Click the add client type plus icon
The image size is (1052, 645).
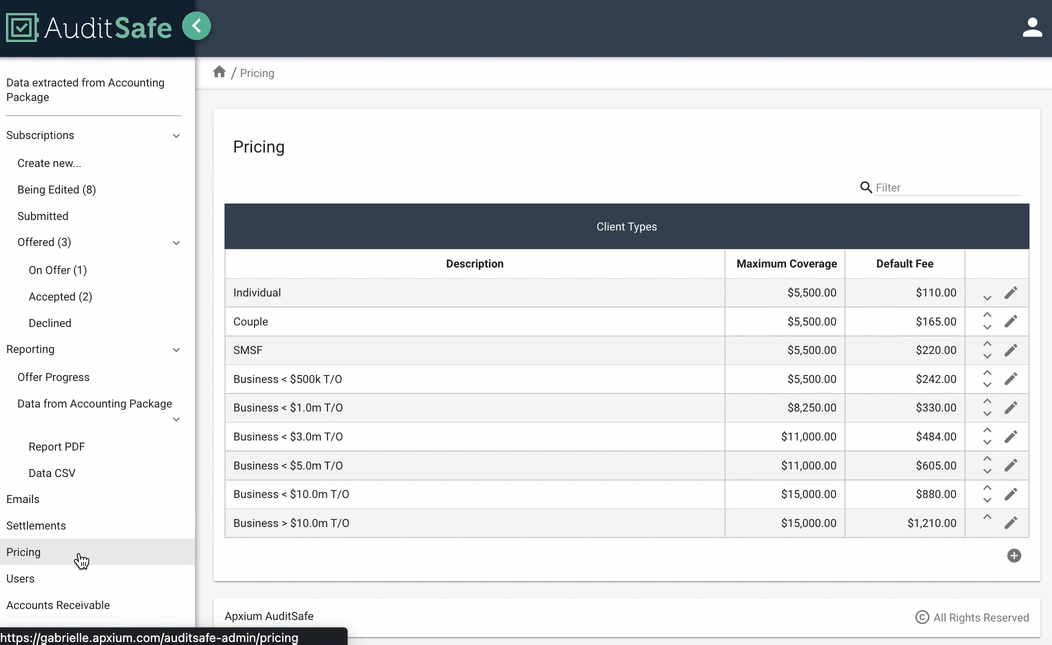[x=1013, y=555]
